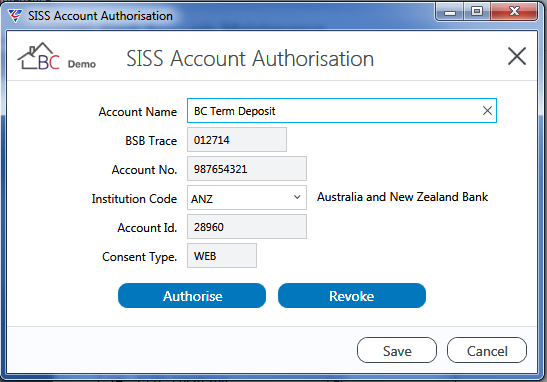
Task: Maximize the SISS Account Authorisation window
Action: click(x=477, y=12)
